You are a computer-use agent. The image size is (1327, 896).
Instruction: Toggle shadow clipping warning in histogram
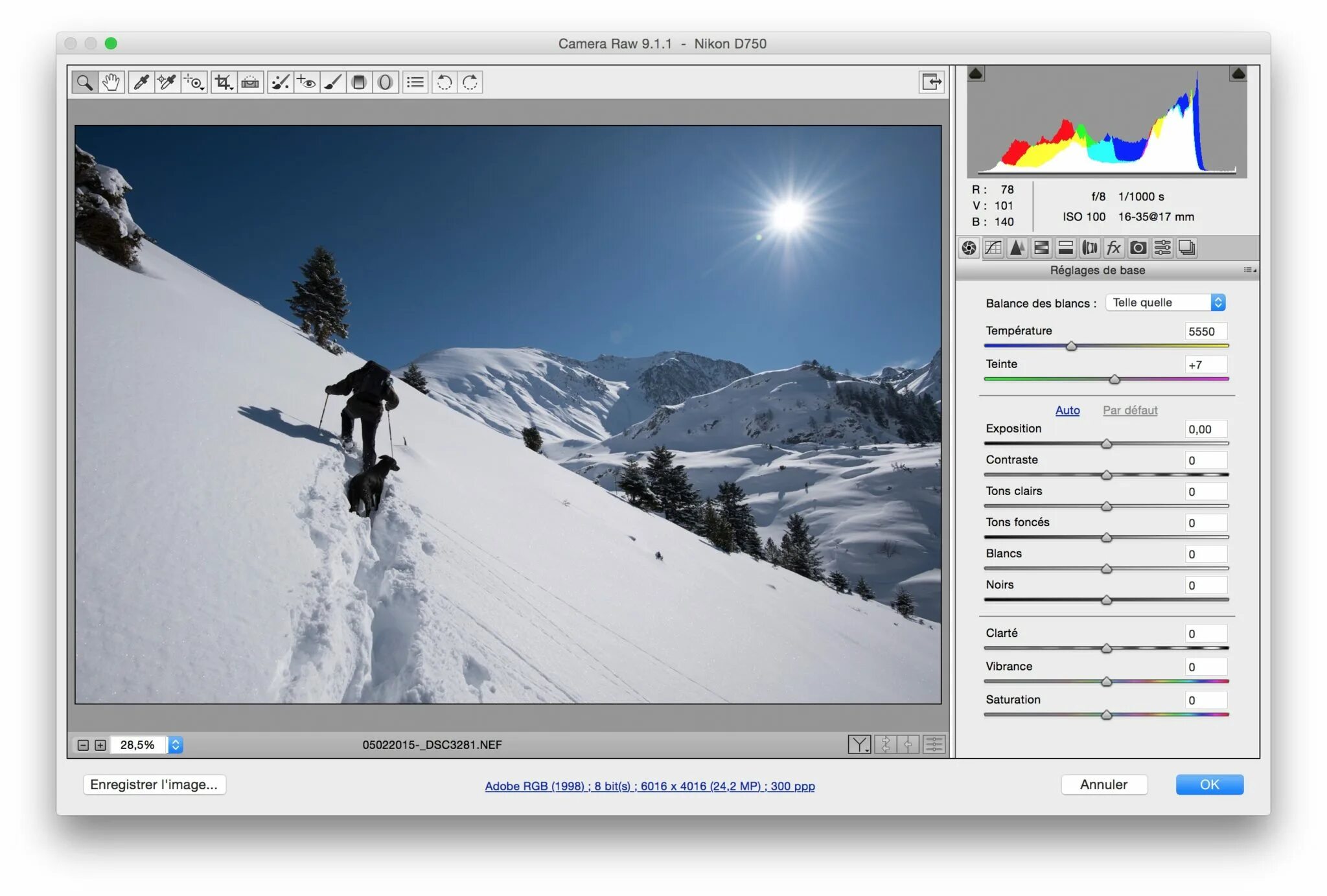coord(976,74)
